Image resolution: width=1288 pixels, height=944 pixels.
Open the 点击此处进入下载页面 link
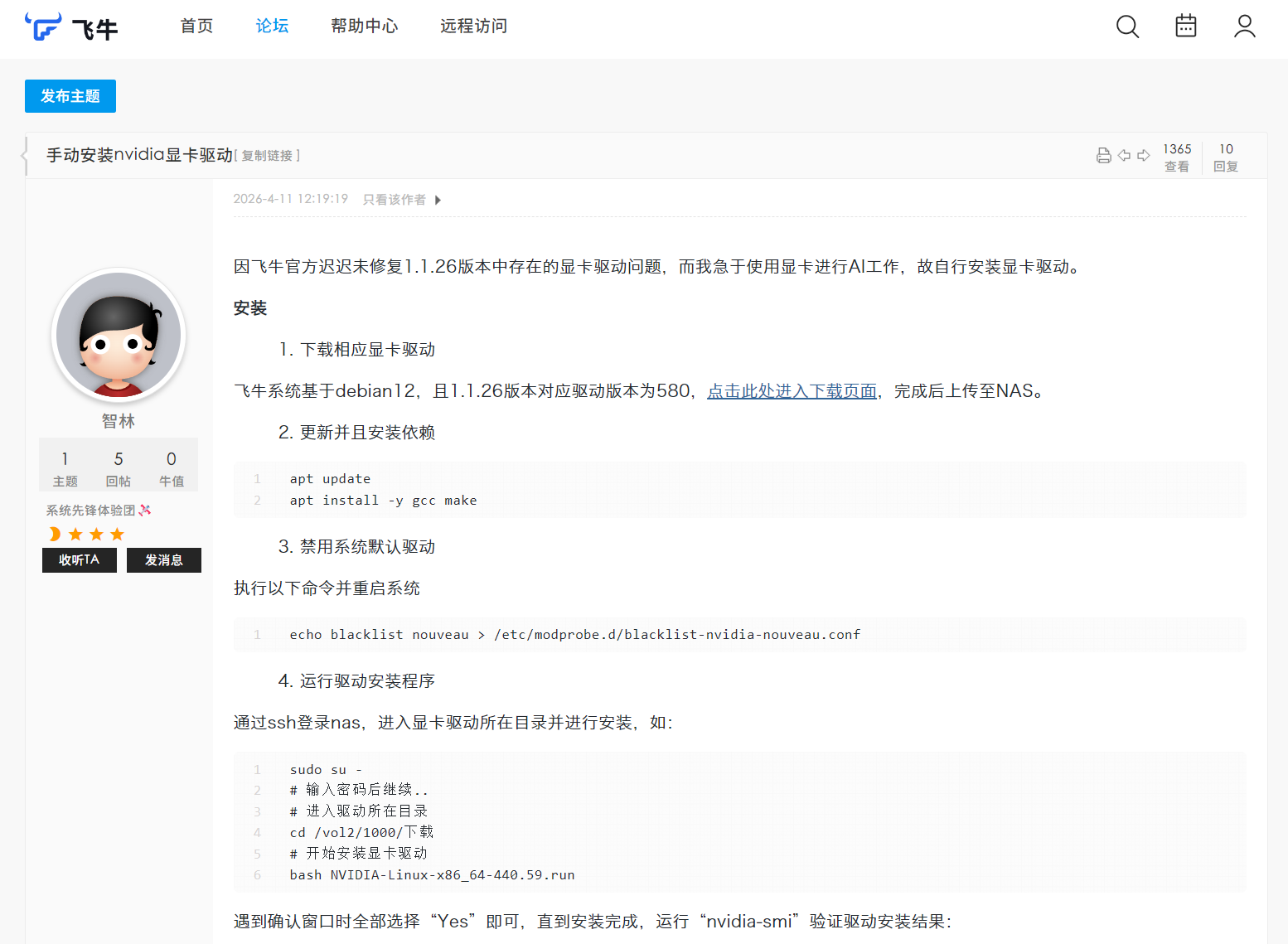pos(792,391)
